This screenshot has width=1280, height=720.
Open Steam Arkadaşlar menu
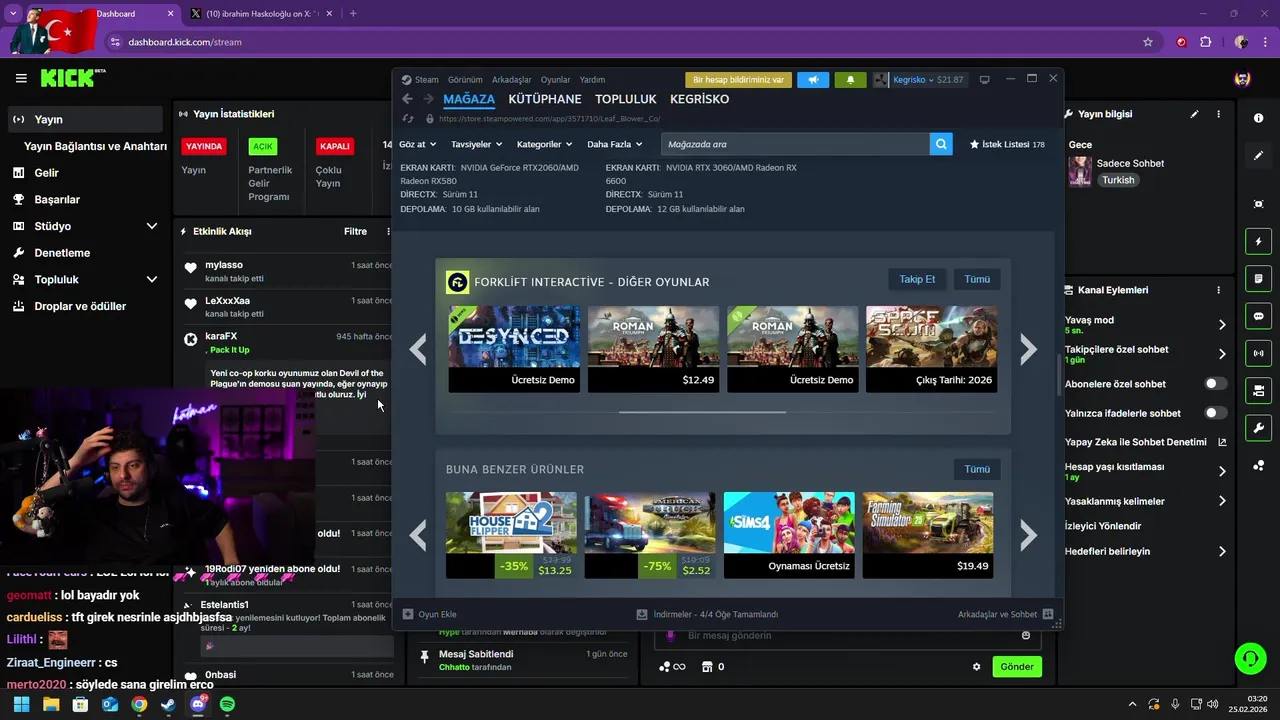[x=512, y=80]
